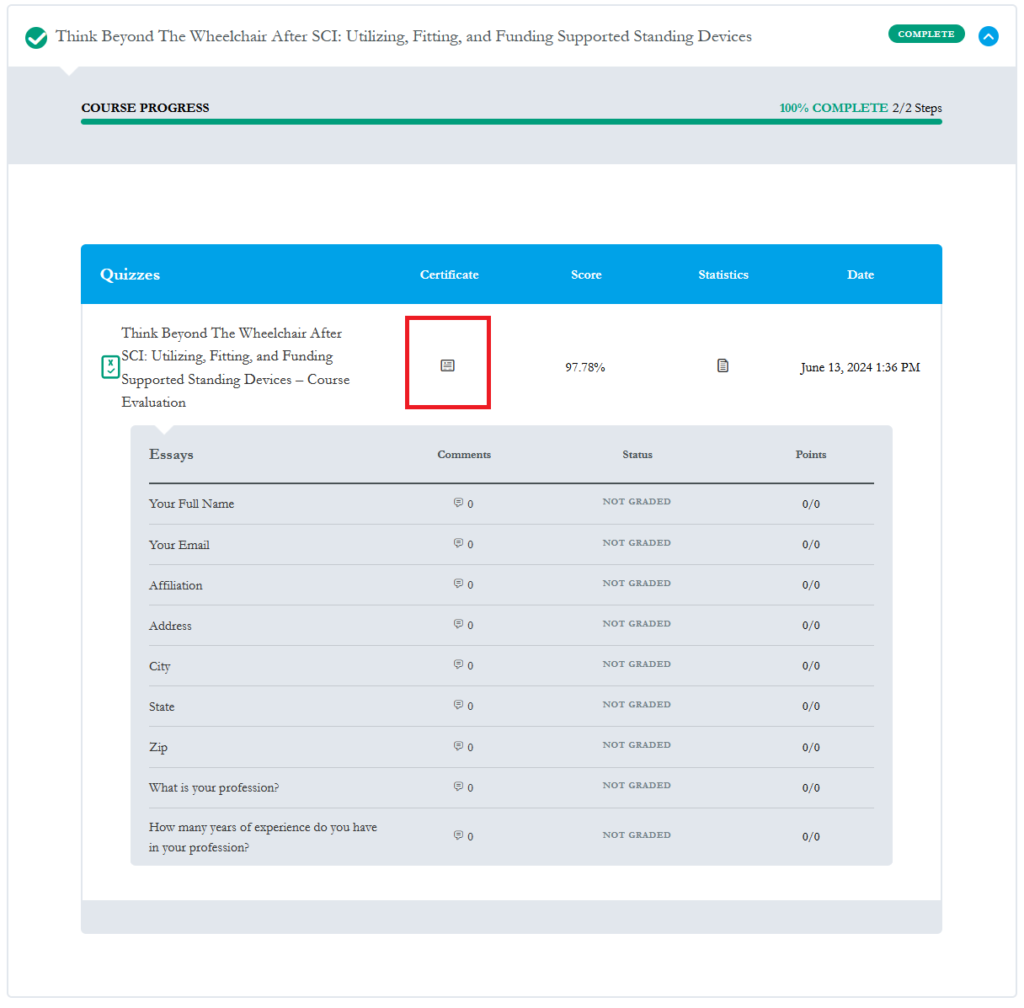Click the green COMPLETE status badge
The width and height of the screenshot is (1024, 1008).
click(925, 34)
